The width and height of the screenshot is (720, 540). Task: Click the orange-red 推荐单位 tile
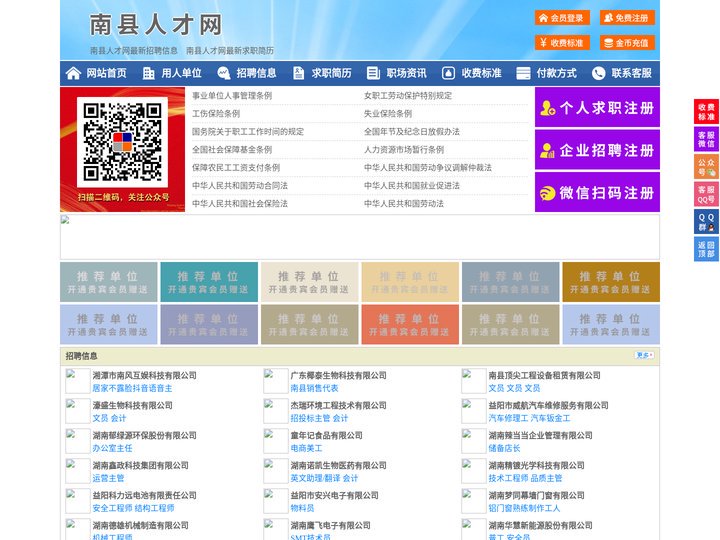pyautogui.click(x=410, y=324)
